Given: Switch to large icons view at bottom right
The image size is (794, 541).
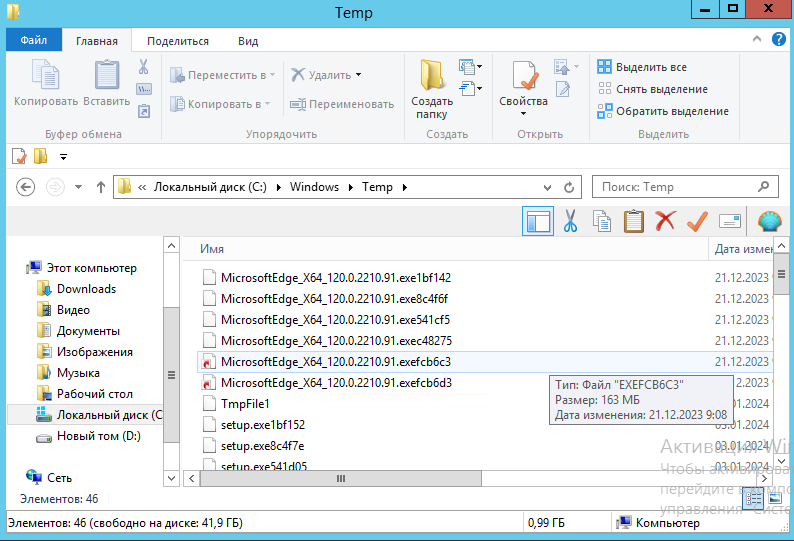Looking at the screenshot, I should point(775,499).
